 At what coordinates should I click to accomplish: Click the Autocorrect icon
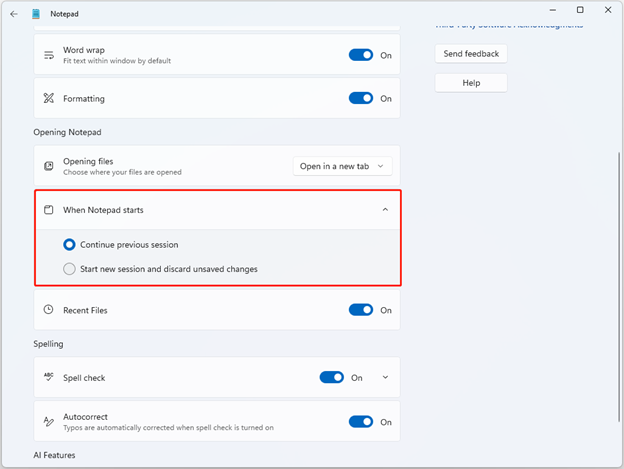49,422
